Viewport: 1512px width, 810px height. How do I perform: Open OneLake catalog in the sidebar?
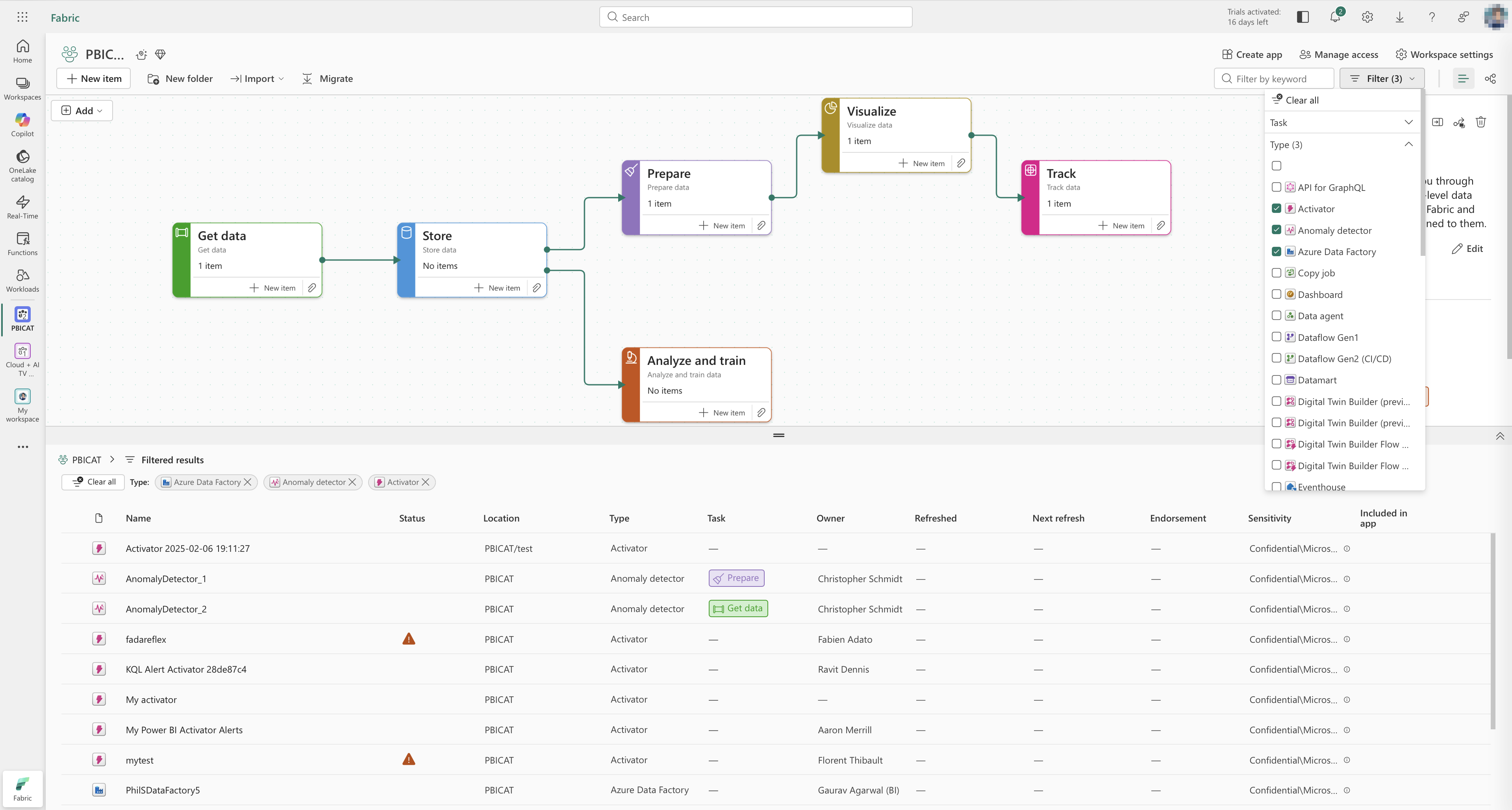[22, 166]
